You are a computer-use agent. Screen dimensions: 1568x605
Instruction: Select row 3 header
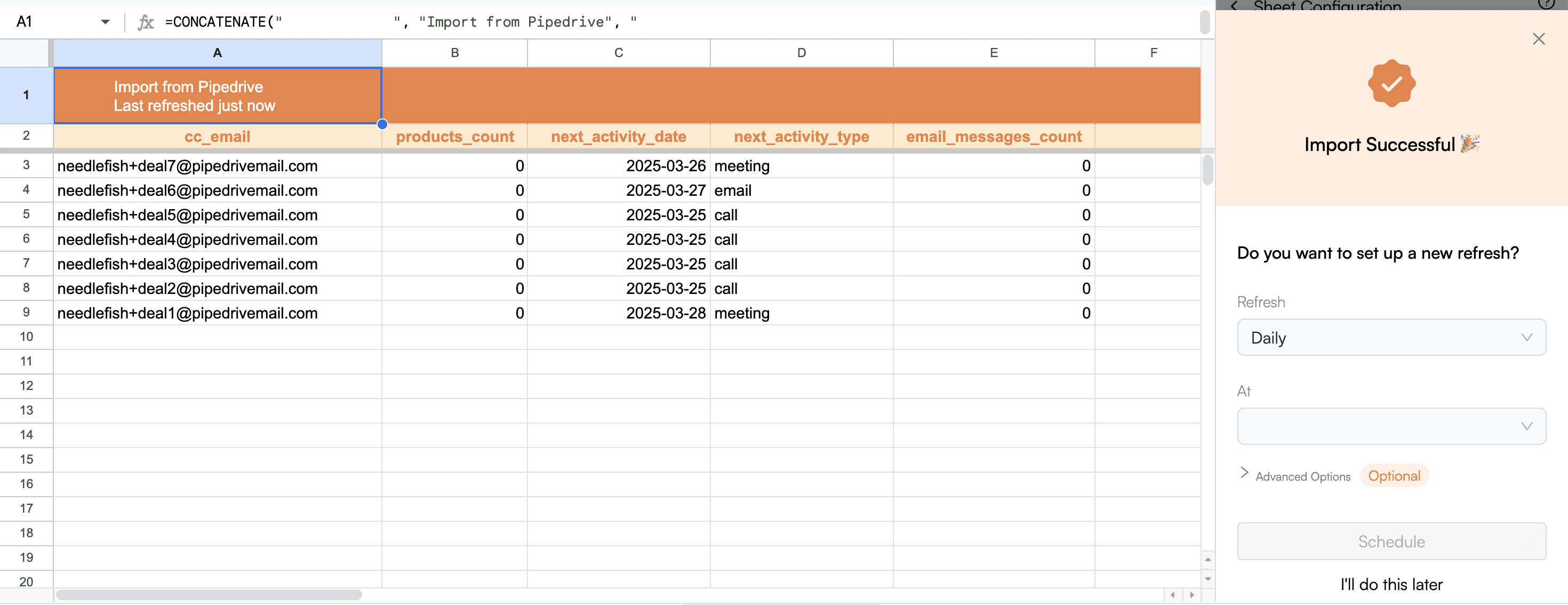click(x=26, y=165)
